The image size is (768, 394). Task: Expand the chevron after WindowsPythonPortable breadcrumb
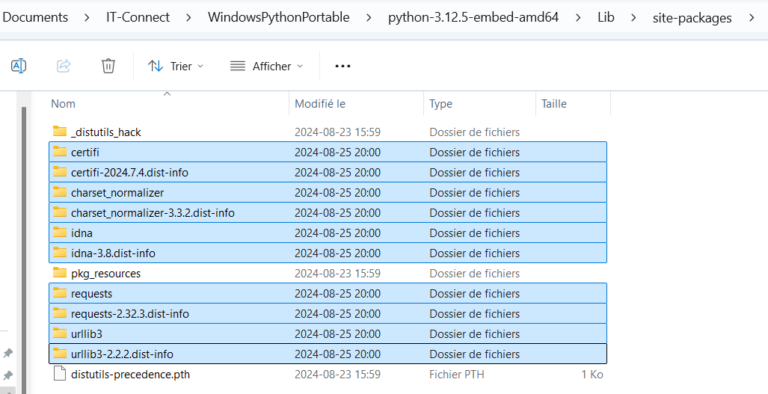click(x=369, y=18)
